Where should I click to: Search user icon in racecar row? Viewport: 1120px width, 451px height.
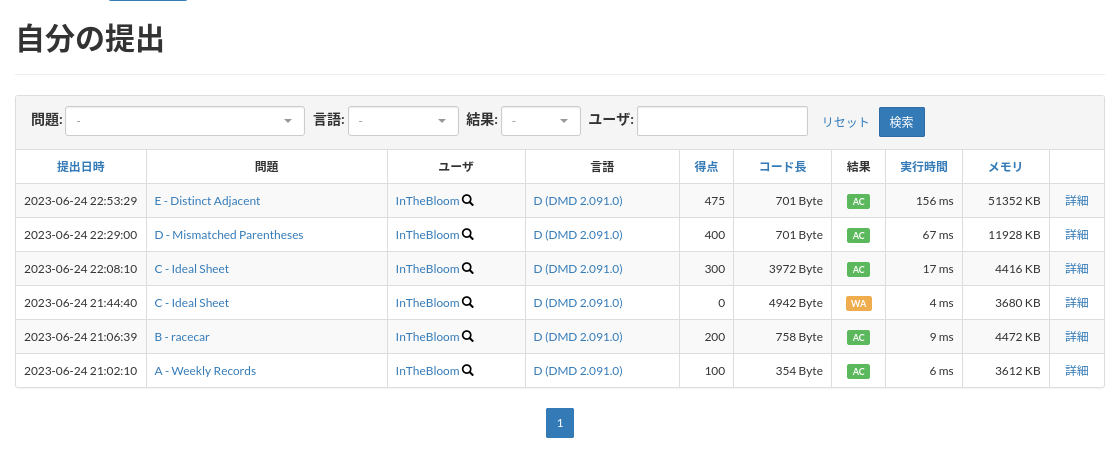coord(468,337)
